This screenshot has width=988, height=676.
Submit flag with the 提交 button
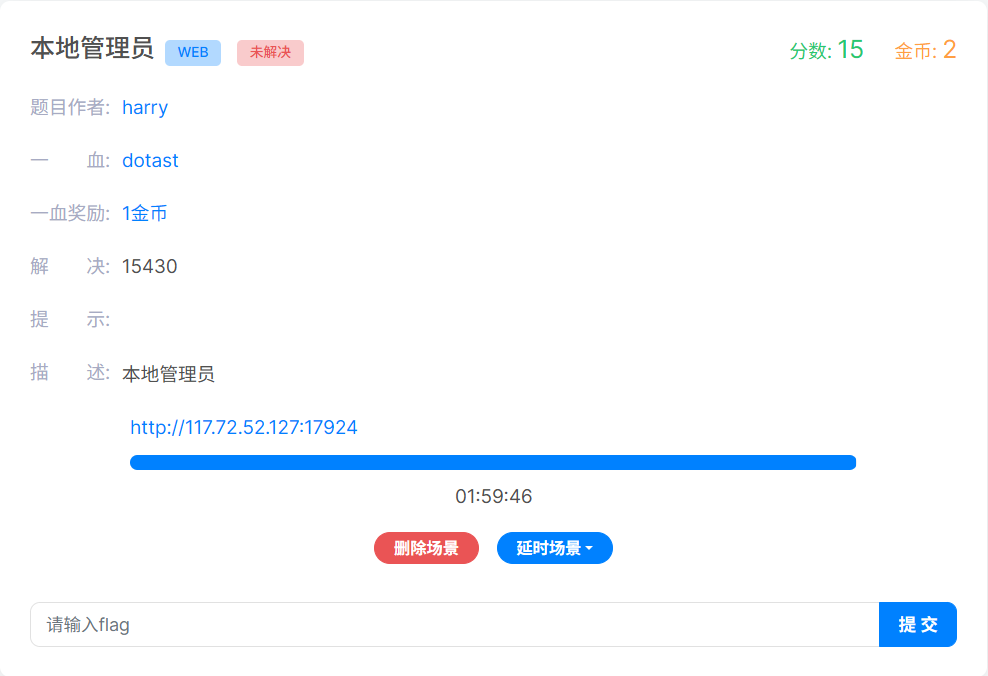(917, 624)
